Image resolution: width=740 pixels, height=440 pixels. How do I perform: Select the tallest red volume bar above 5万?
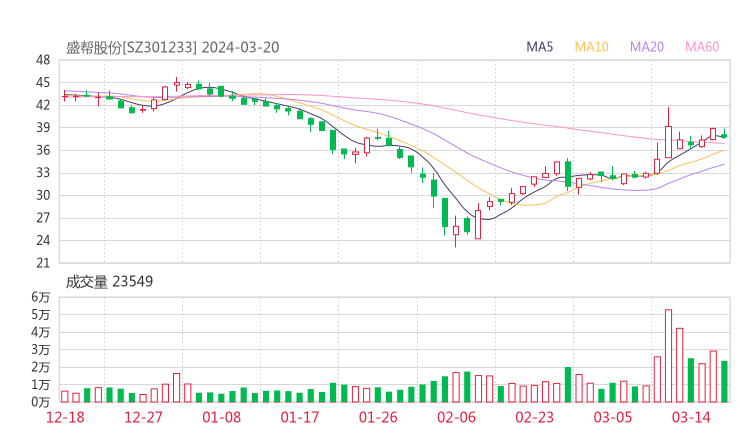[x=668, y=356]
